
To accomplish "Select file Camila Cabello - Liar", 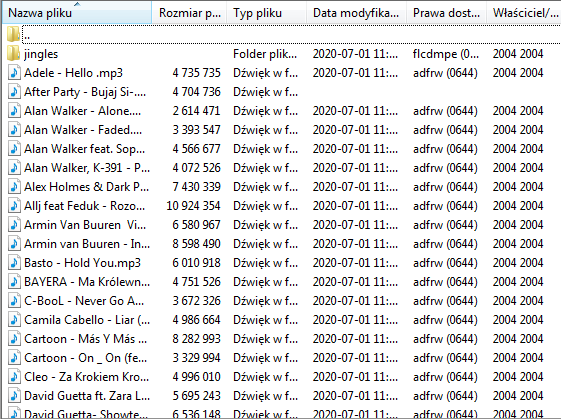I will 87,320.
